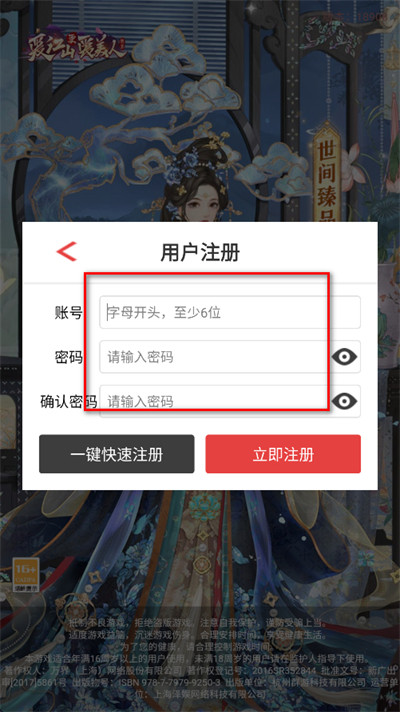Image resolution: width=400 pixels, height=712 pixels.
Task: Tap the character's face above the dialog
Action: tap(202, 205)
